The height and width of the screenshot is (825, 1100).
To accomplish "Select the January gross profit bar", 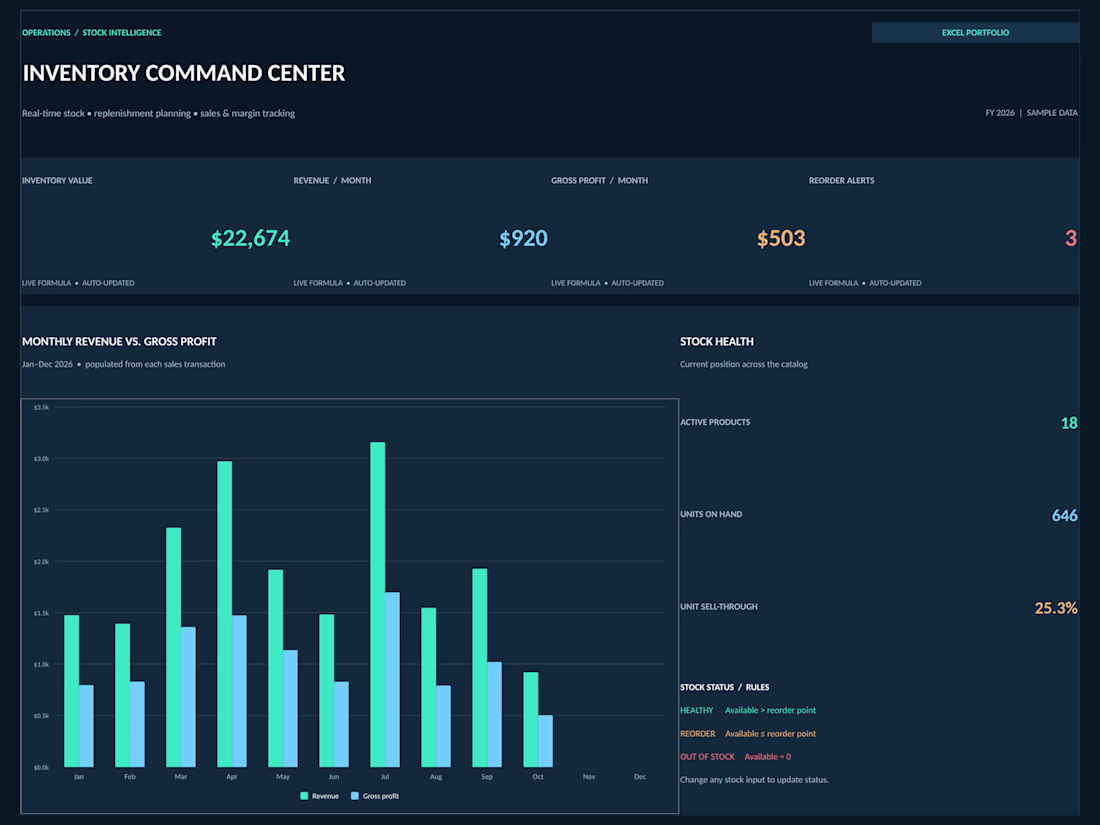I will (x=86, y=726).
